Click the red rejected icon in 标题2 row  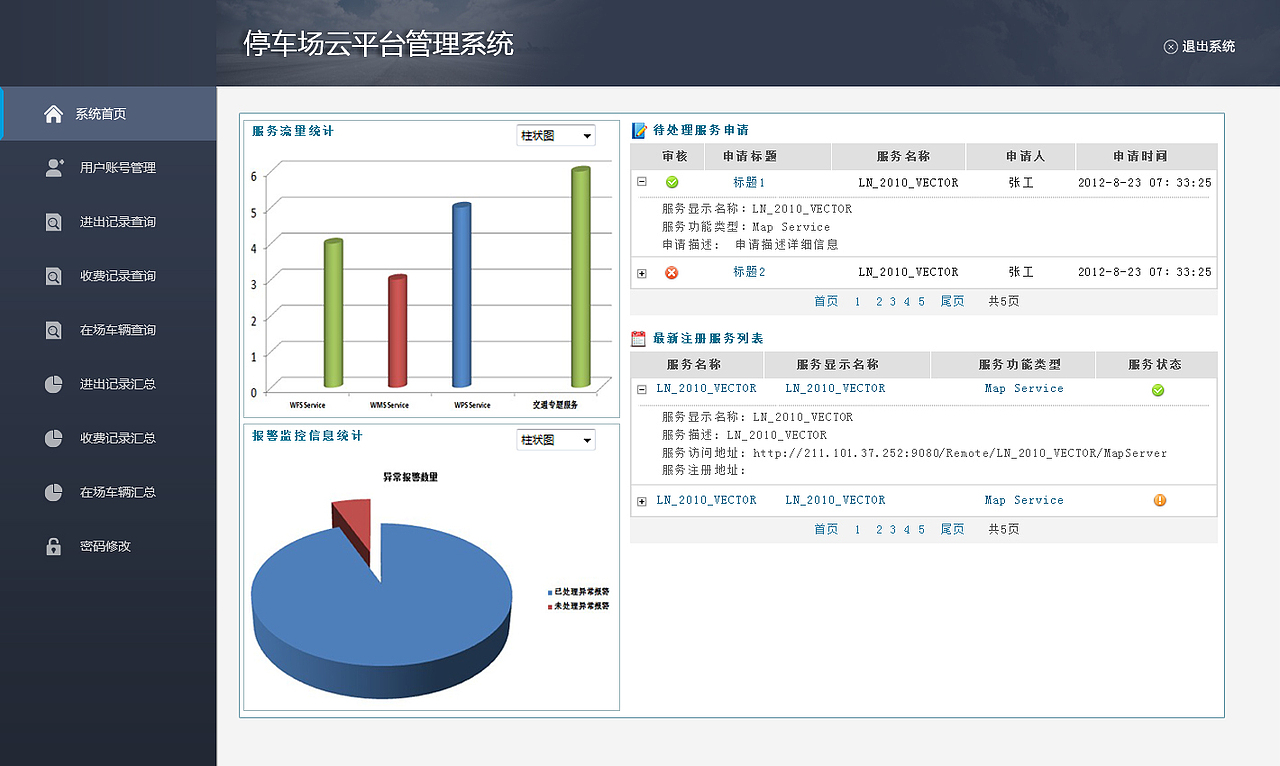point(672,272)
